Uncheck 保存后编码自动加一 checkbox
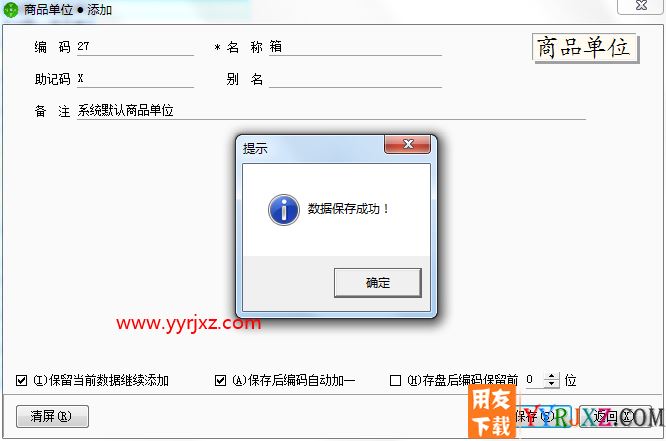This screenshot has height=441, width=666. (x=220, y=380)
